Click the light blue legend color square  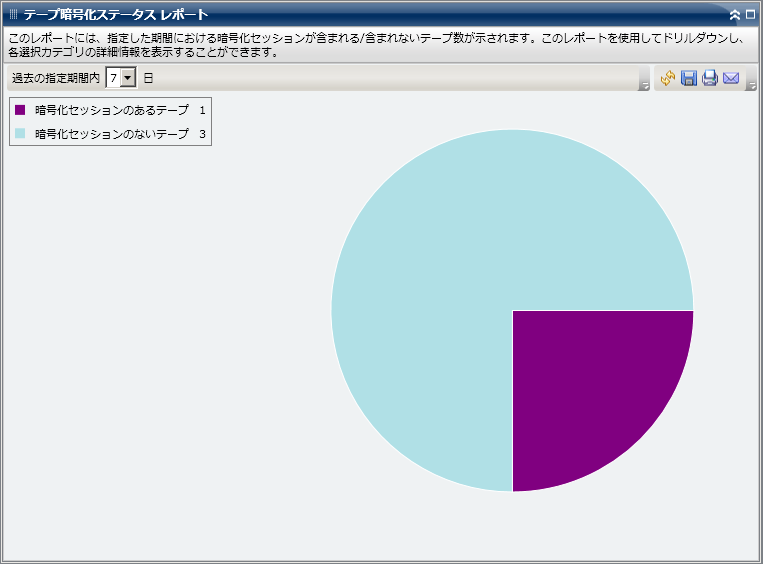click(x=20, y=133)
